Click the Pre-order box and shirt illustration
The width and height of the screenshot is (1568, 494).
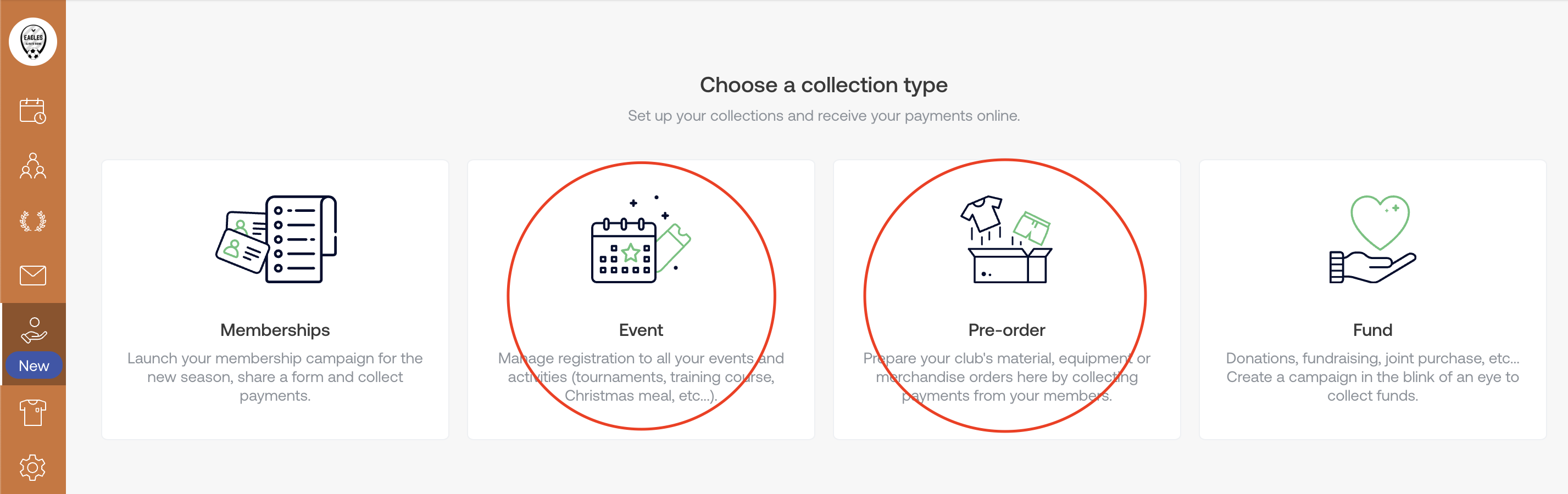pos(1006,240)
